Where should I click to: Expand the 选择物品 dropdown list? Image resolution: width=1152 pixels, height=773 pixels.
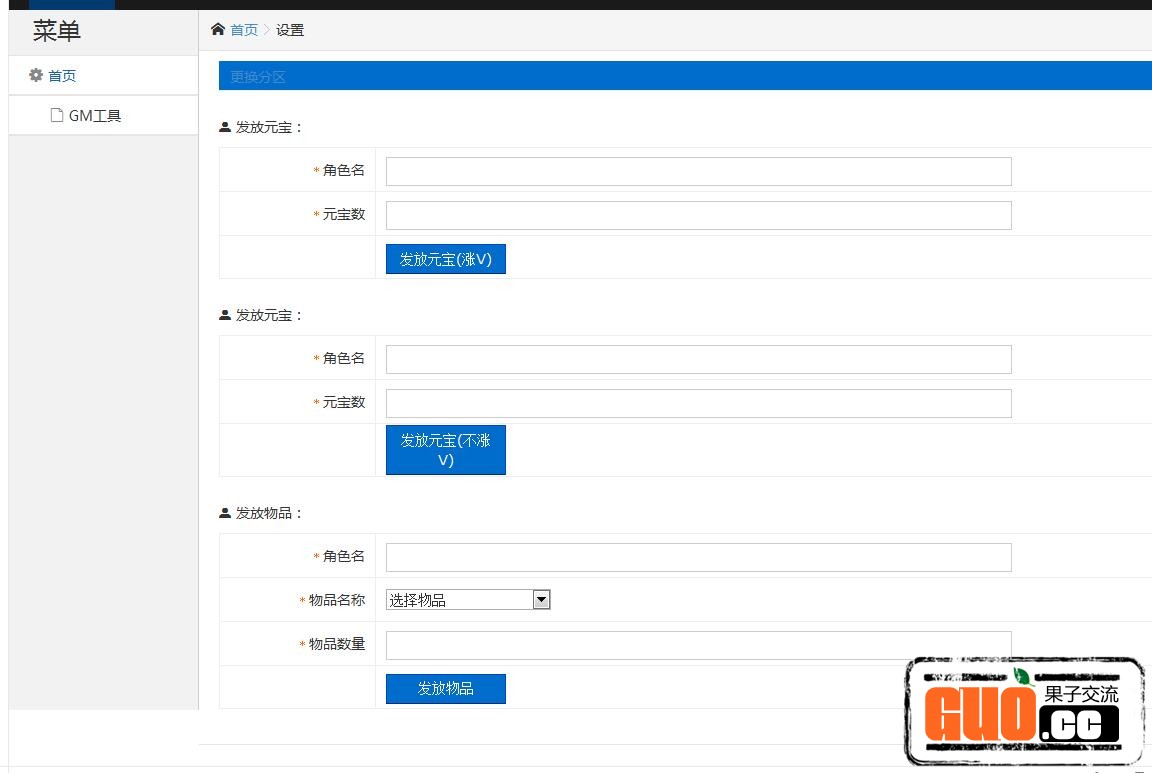pos(468,600)
